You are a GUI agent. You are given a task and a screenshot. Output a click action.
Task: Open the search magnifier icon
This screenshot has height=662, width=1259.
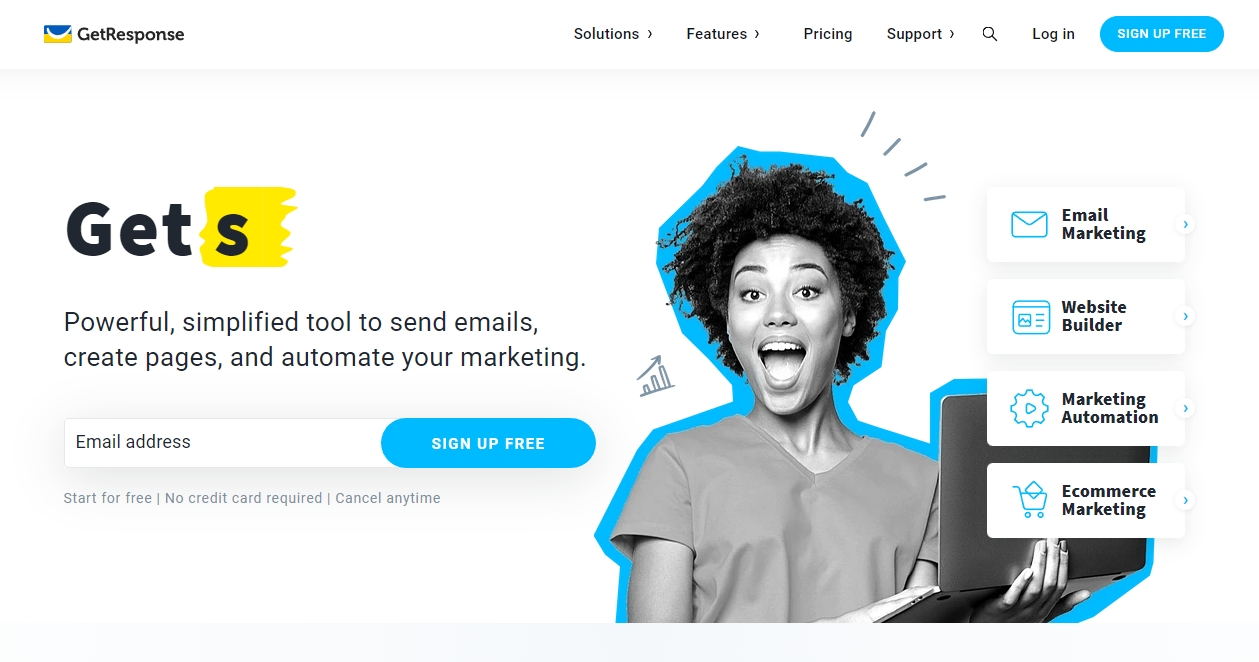click(990, 34)
